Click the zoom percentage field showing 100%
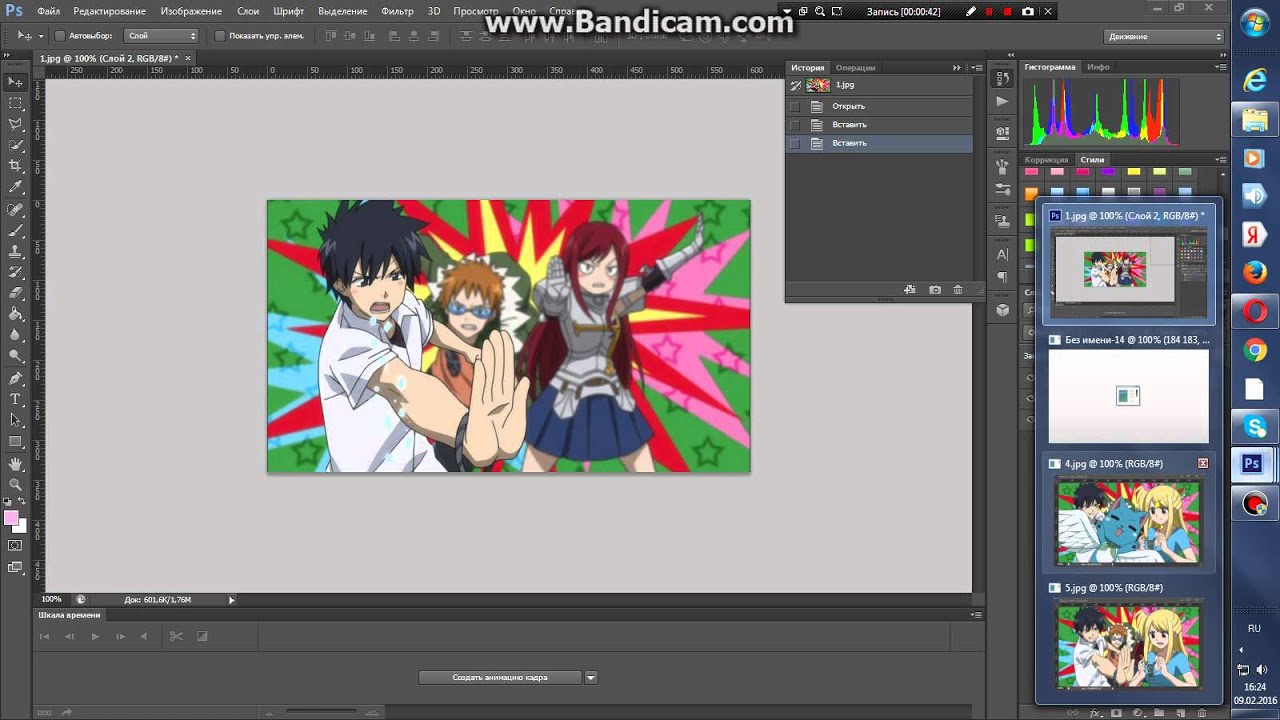The height and width of the screenshot is (720, 1280). [x=52, y=600]
